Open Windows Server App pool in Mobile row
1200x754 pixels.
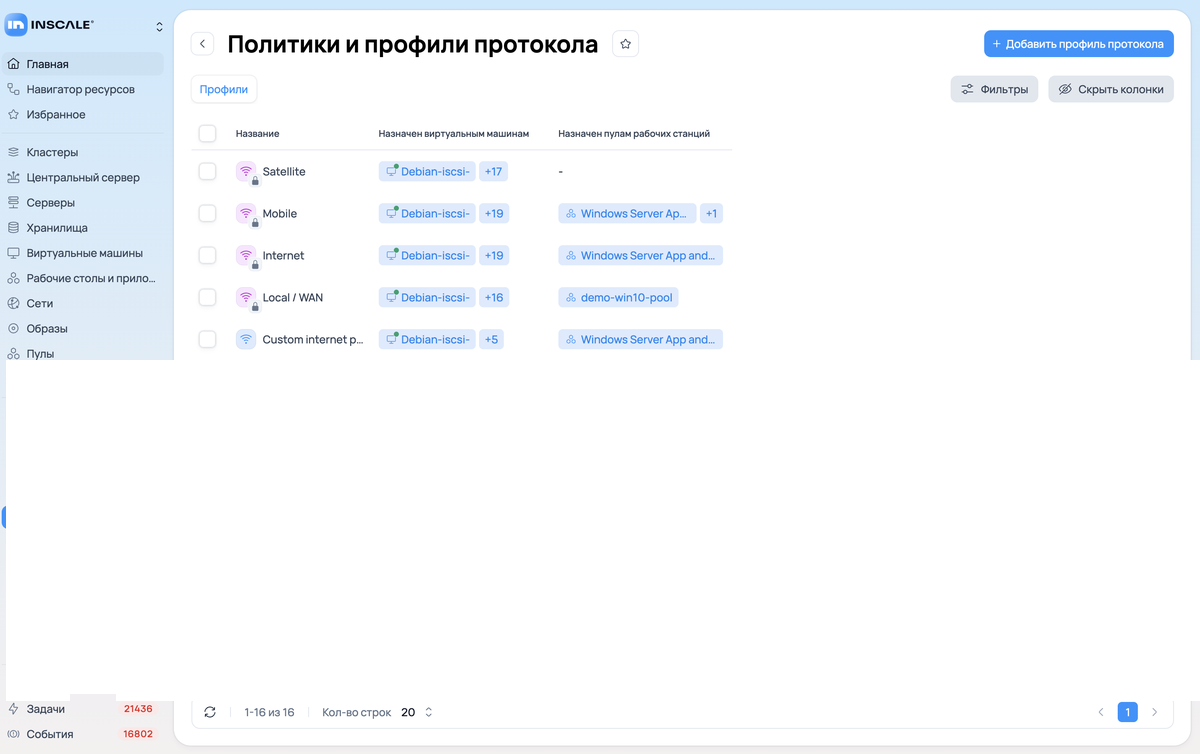[x=627, y=214]
